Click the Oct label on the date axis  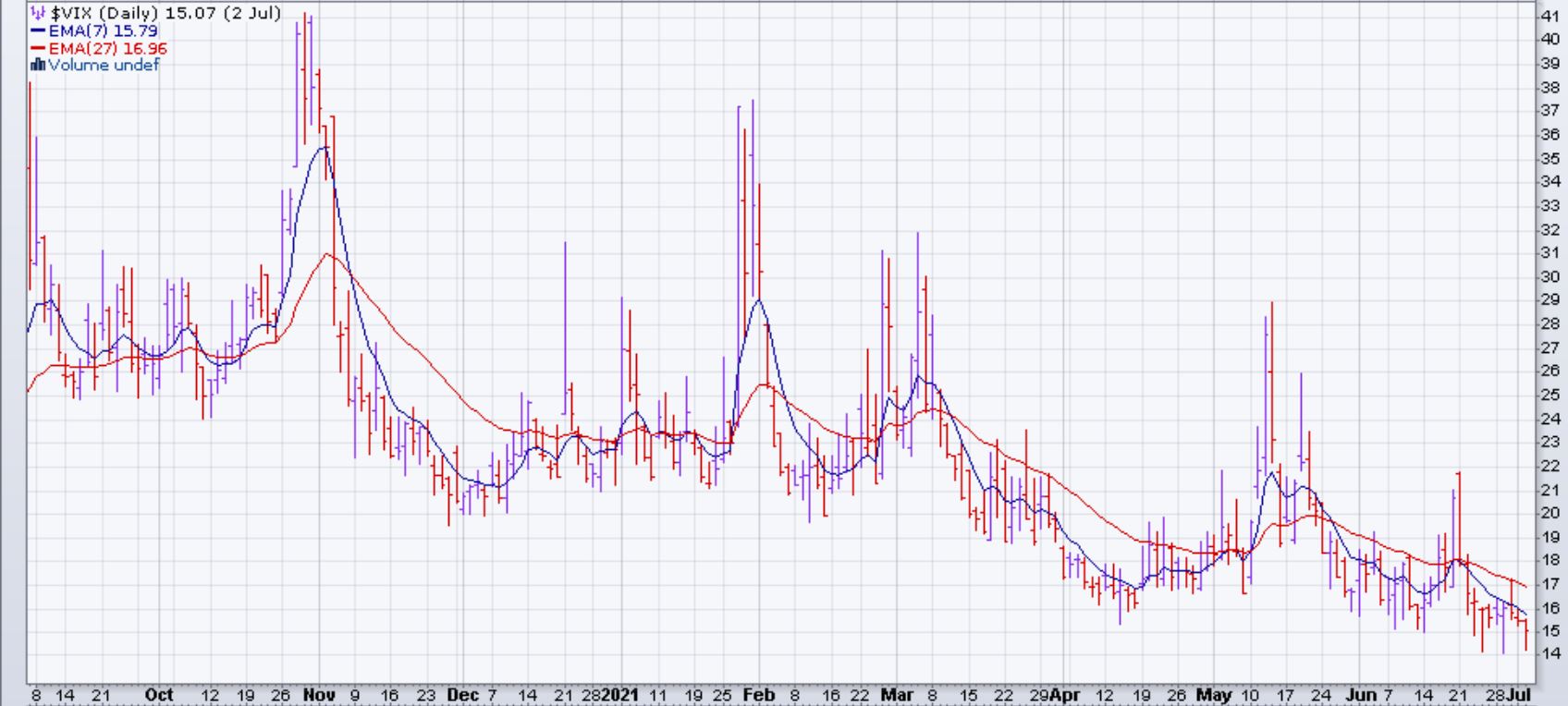(x=159, y=695)
